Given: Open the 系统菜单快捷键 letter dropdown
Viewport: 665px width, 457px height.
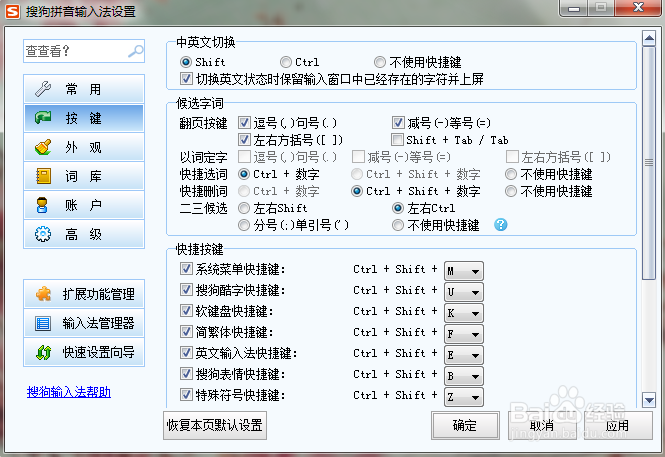Looking at the screenshot, I should 474,270.
